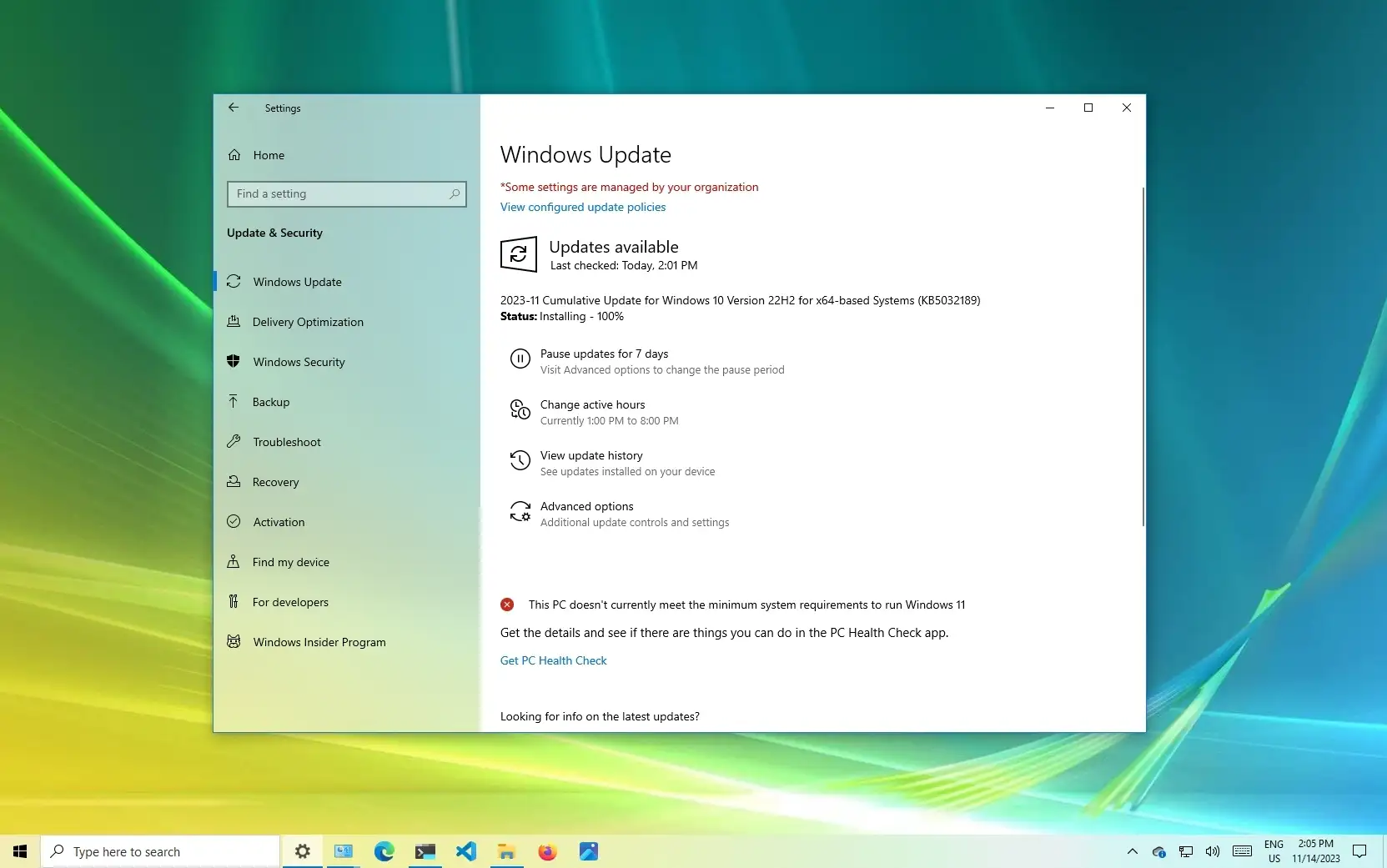1387x868 pixels.
Task: Click the Recovery icon in sidebar
Action: 234,482
